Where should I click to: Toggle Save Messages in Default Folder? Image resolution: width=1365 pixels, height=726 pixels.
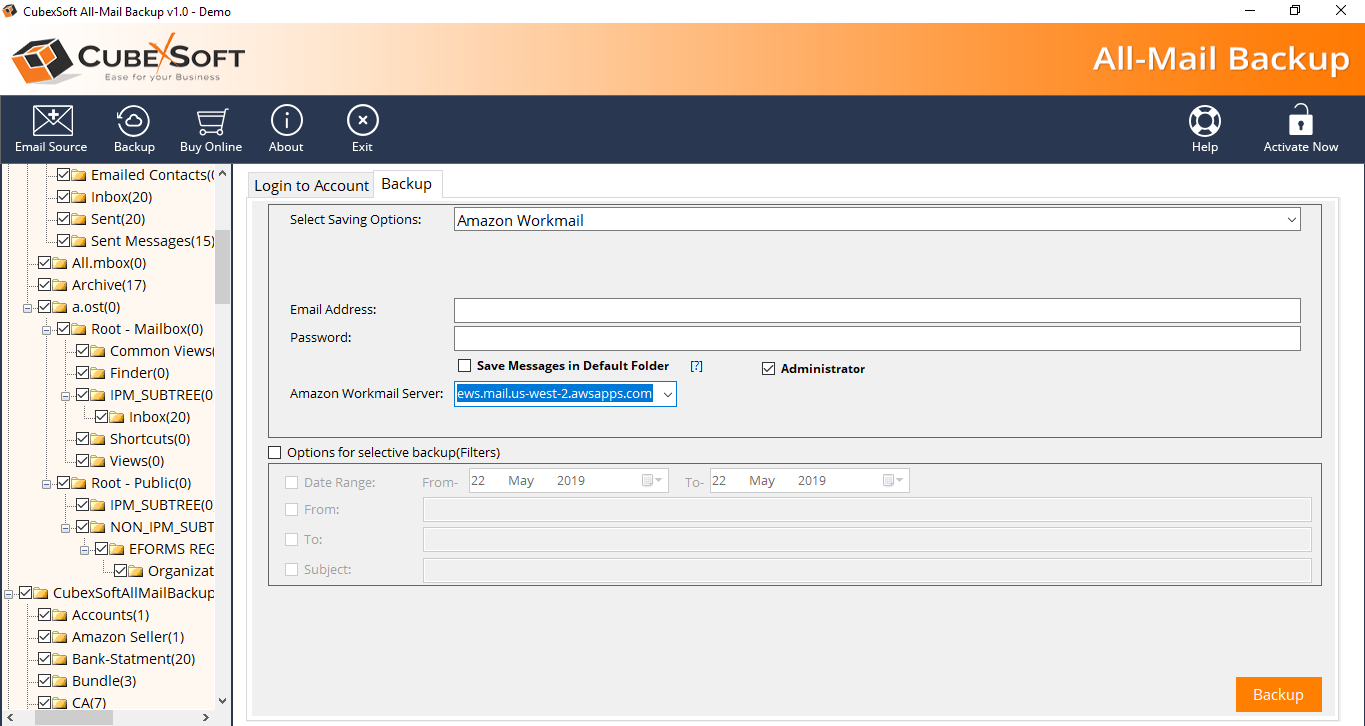click(464, 366)
